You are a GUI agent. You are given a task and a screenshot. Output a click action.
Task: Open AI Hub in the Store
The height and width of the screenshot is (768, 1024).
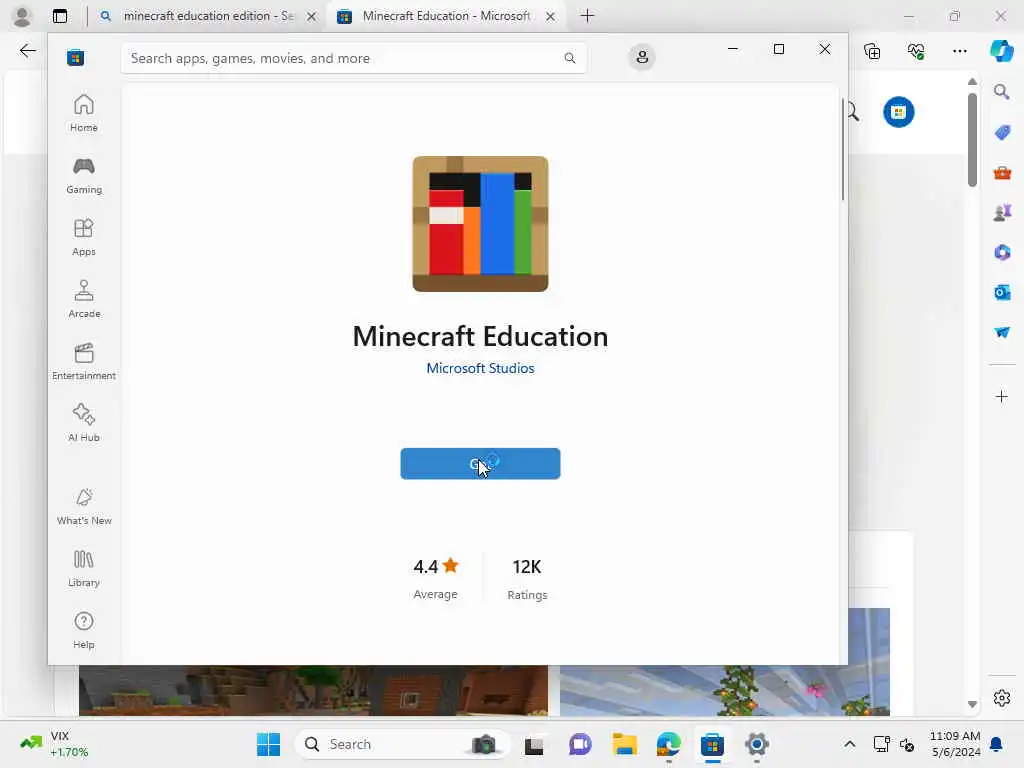coord(84,423)
